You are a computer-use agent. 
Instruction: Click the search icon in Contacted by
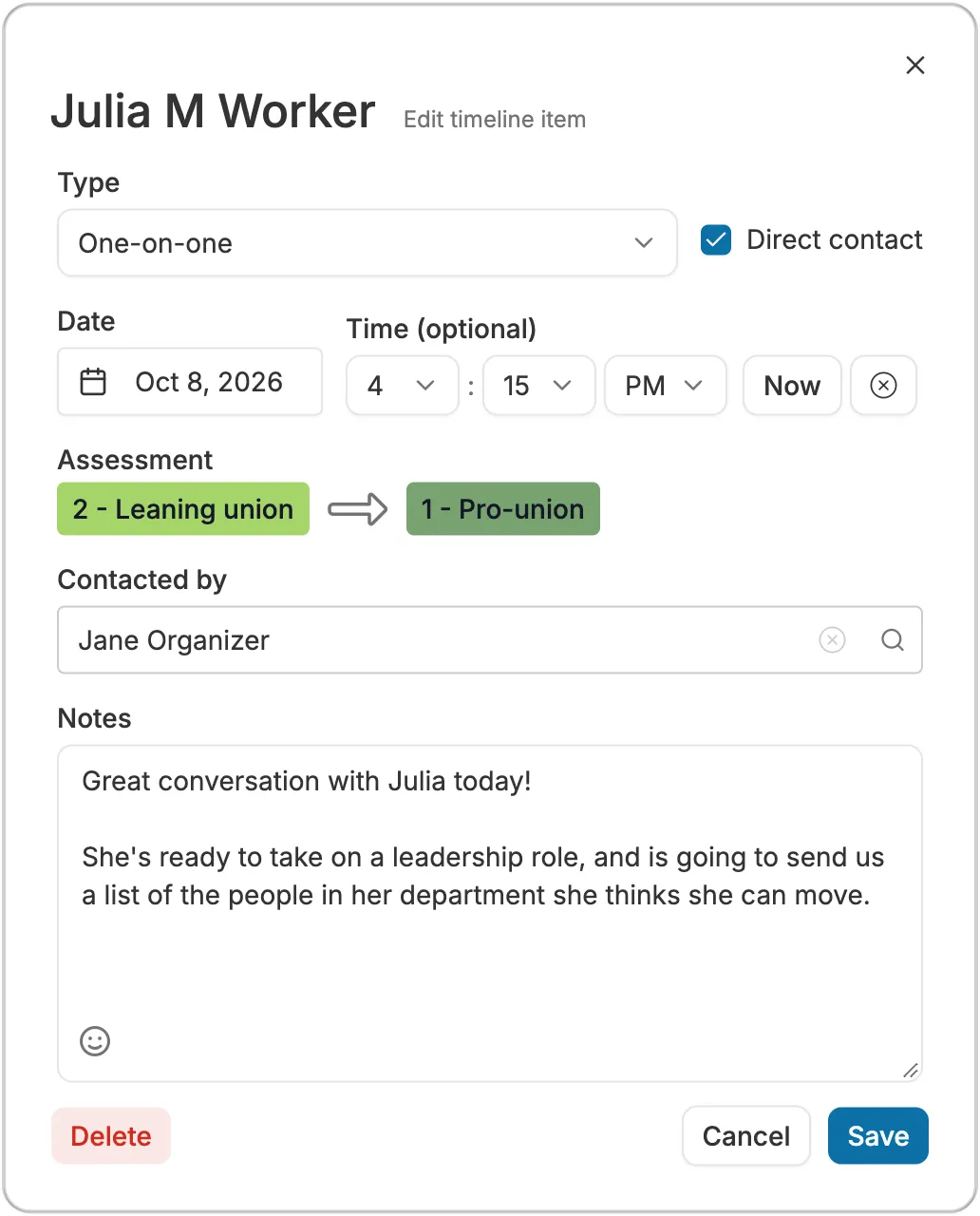pyautogui.click(x=893, y=640)
